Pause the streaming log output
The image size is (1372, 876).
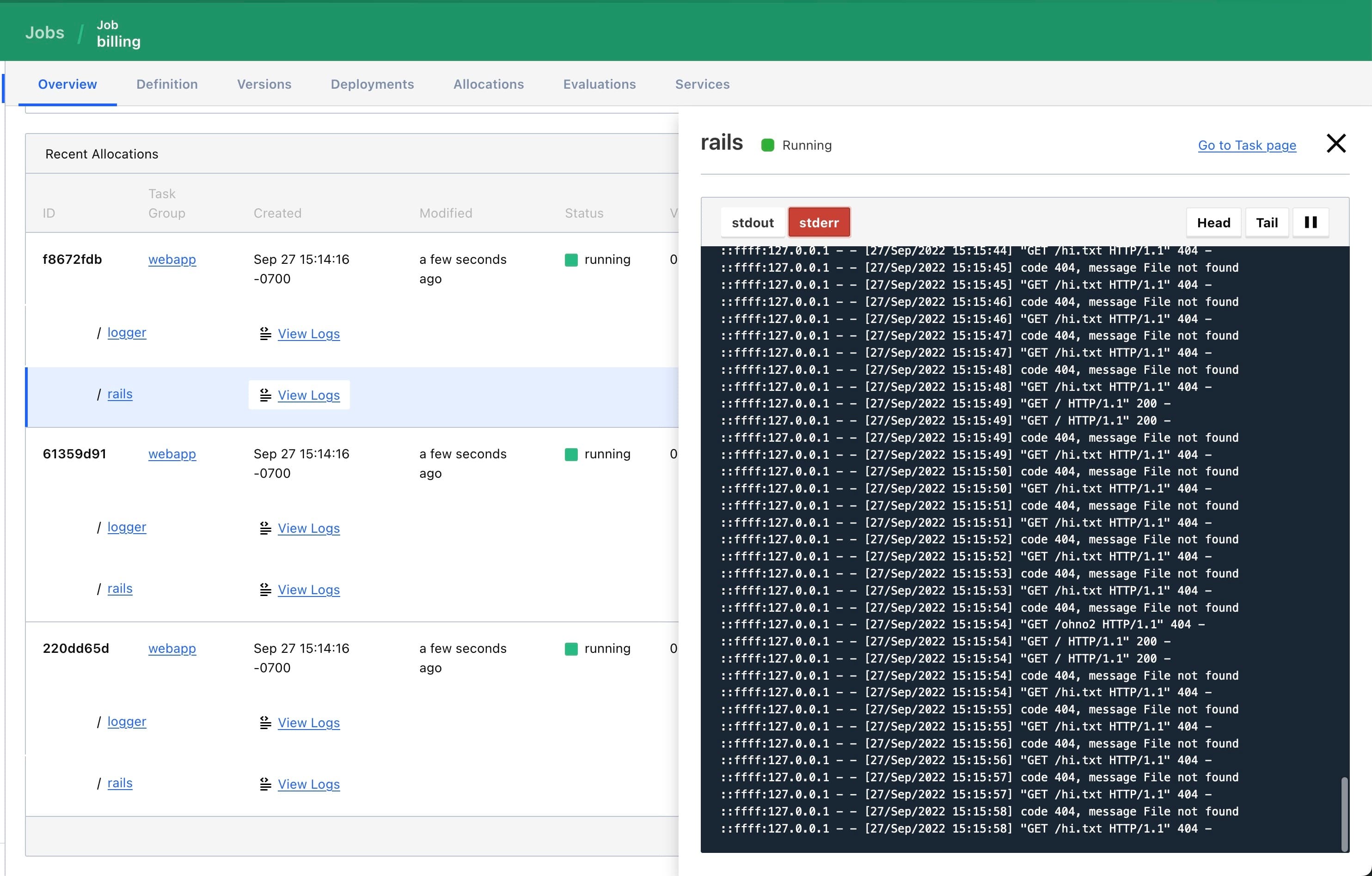(1311, 222)
